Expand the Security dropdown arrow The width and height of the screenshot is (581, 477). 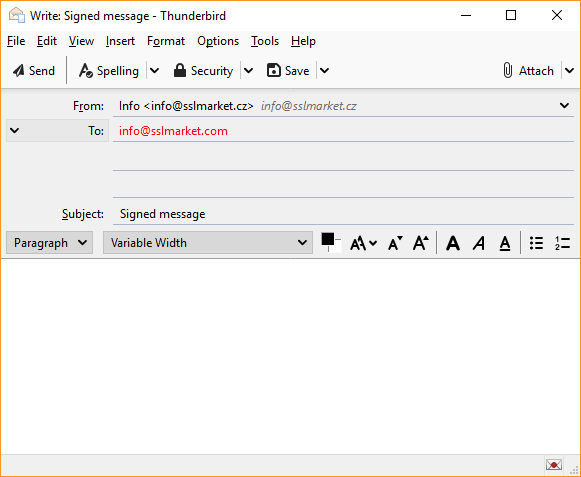click(x=249, y=70)
